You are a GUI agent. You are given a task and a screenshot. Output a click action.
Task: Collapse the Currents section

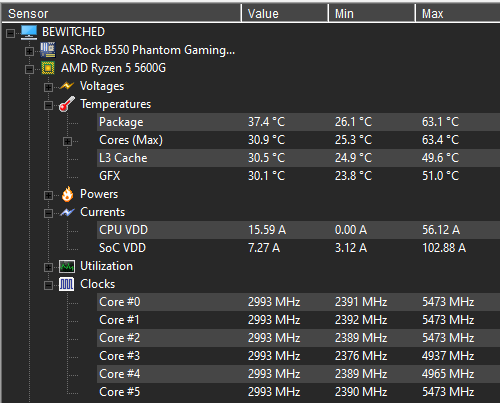(x=48, y=213)
